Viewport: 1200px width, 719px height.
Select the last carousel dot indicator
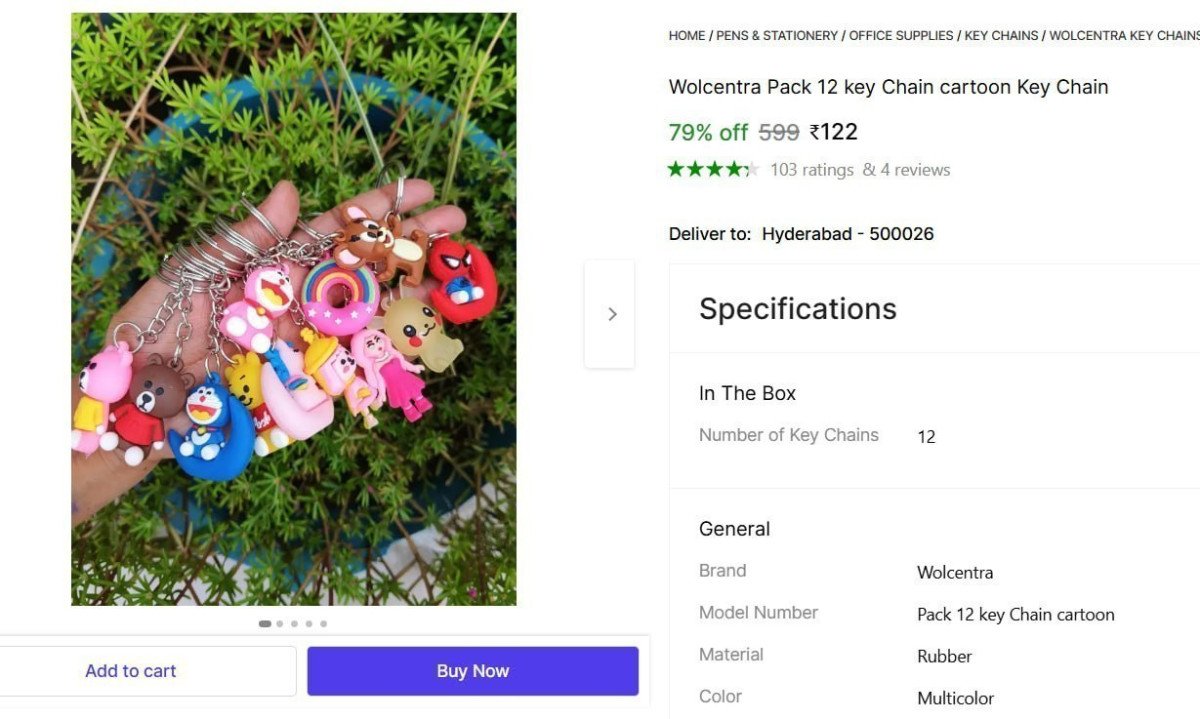point(324,623)
